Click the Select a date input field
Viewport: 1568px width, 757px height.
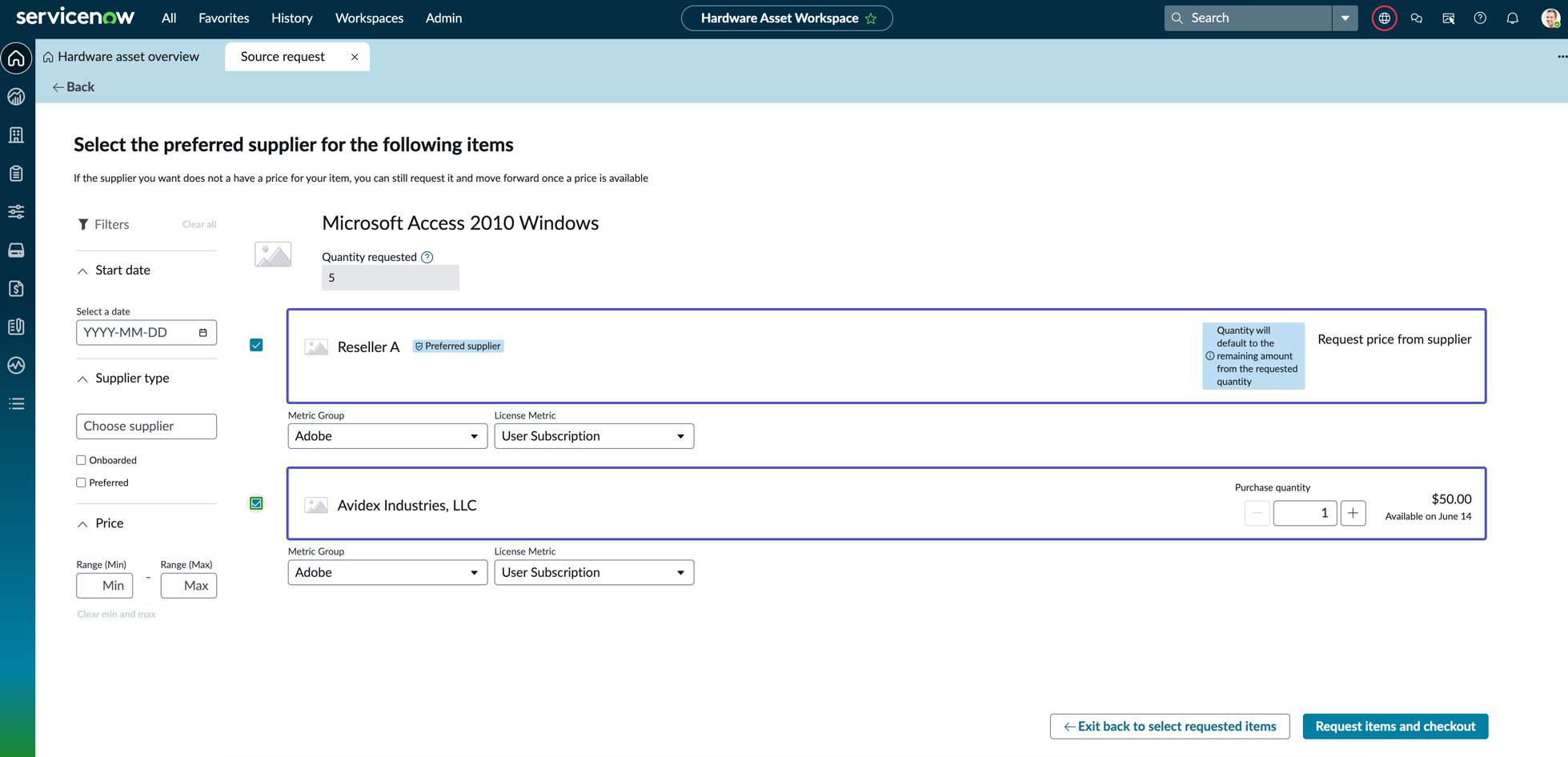pos(146,333)
